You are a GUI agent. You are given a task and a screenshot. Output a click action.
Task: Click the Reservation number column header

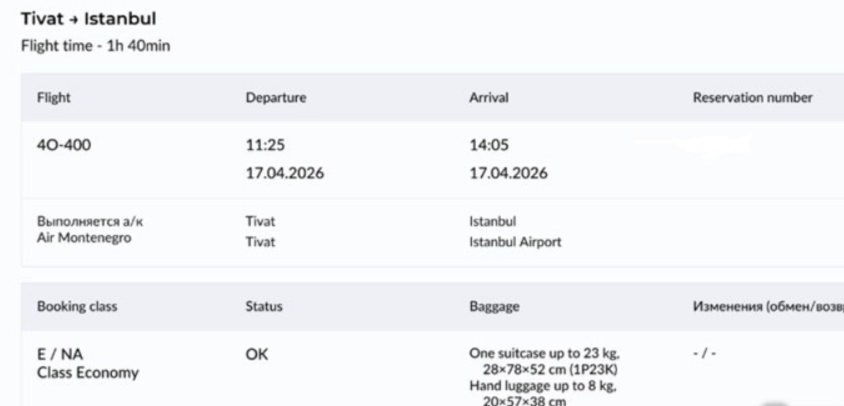(x=752, y=97)
